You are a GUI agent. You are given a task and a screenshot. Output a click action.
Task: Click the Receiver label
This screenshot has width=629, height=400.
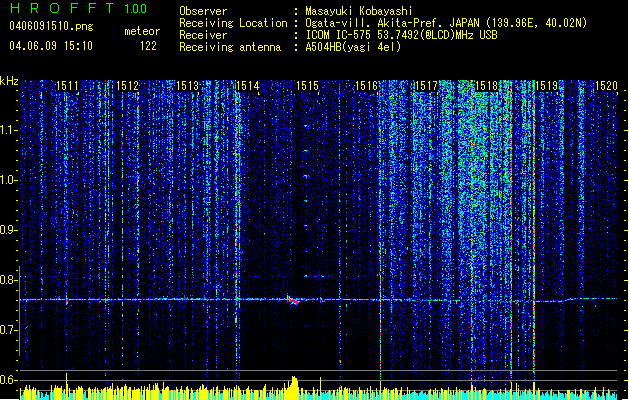(x=203, y=35)
